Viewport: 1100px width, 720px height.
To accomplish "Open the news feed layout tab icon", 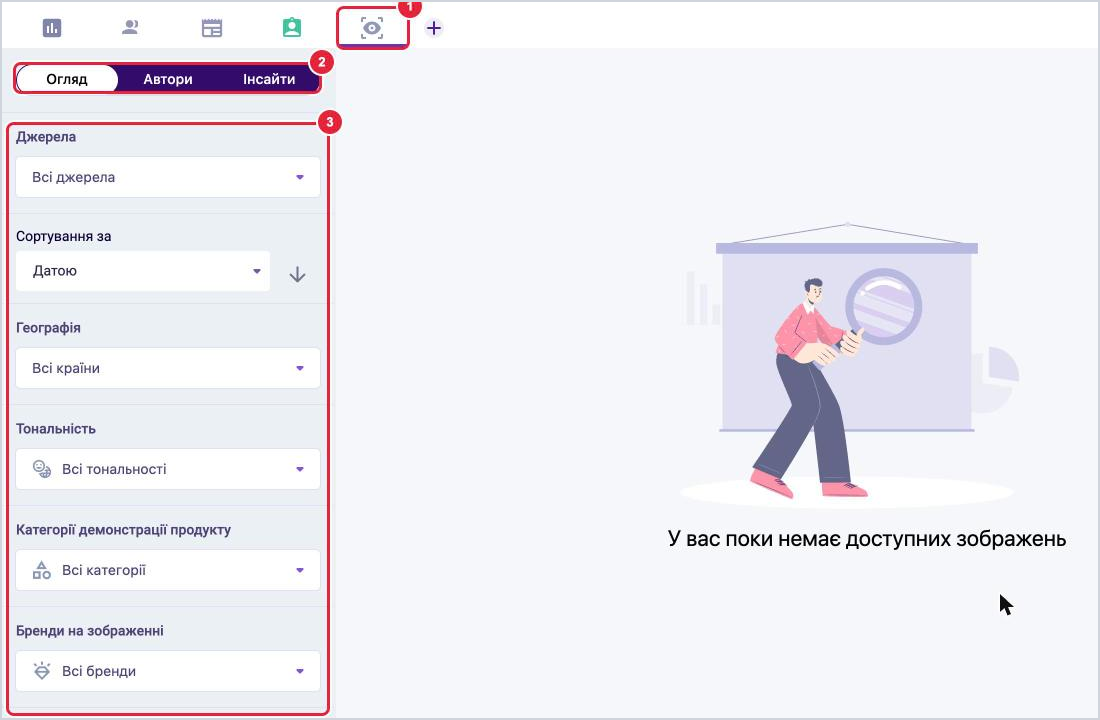I will 212,28.
